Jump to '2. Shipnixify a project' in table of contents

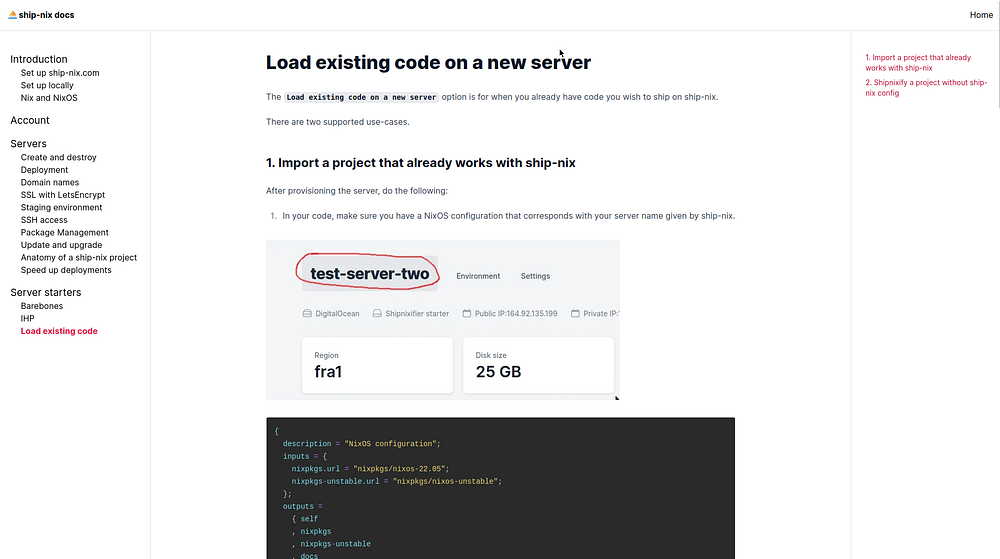pyautogui.click(x=925, y=87)
